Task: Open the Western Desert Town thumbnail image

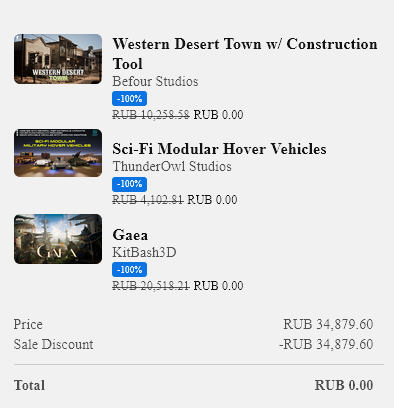Action: 58,59
